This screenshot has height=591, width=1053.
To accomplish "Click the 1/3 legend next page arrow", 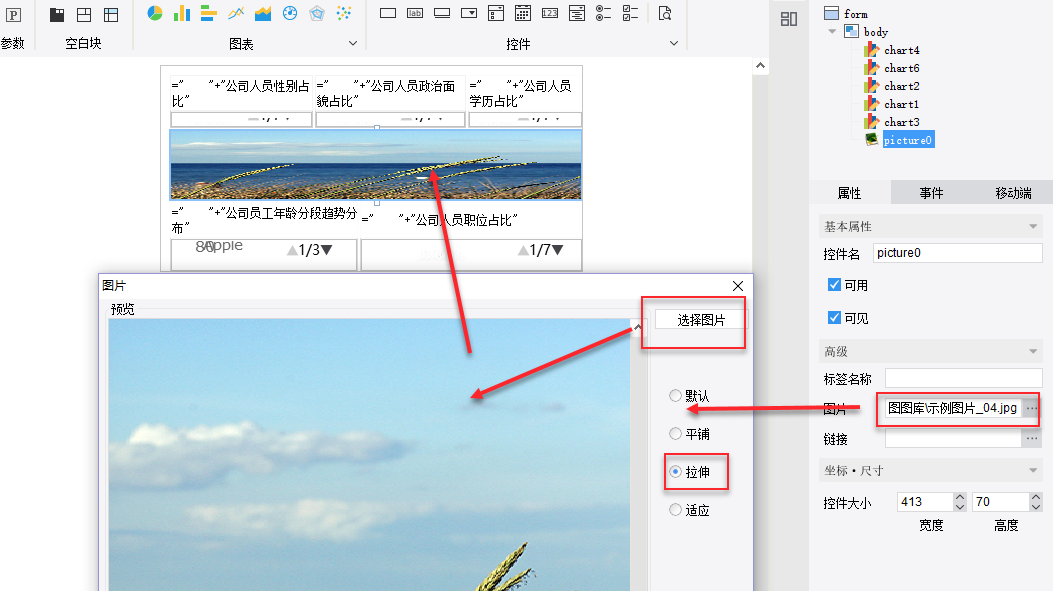I will tap(327, 250).
